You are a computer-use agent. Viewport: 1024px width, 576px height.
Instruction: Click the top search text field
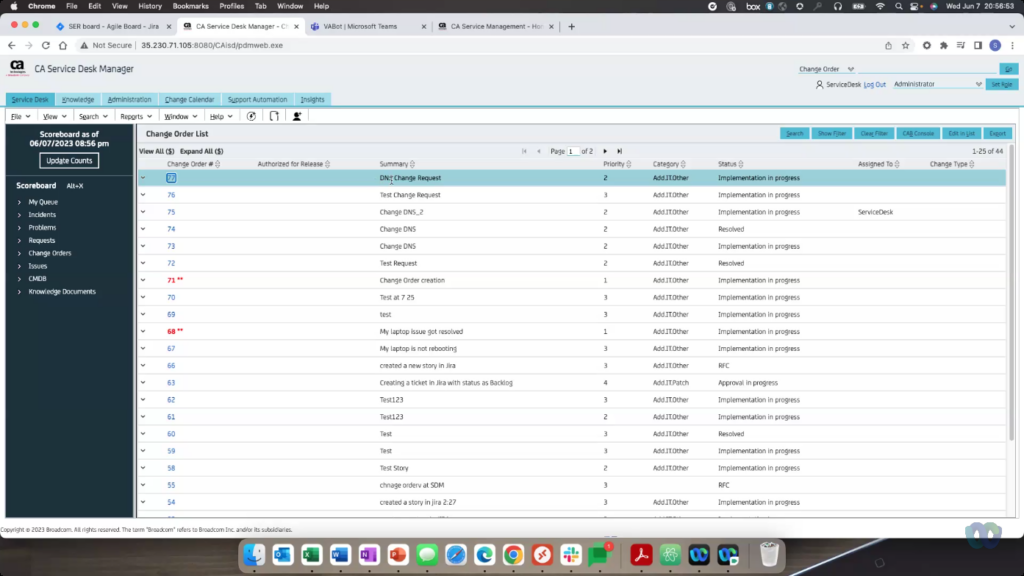coord(927,69)
